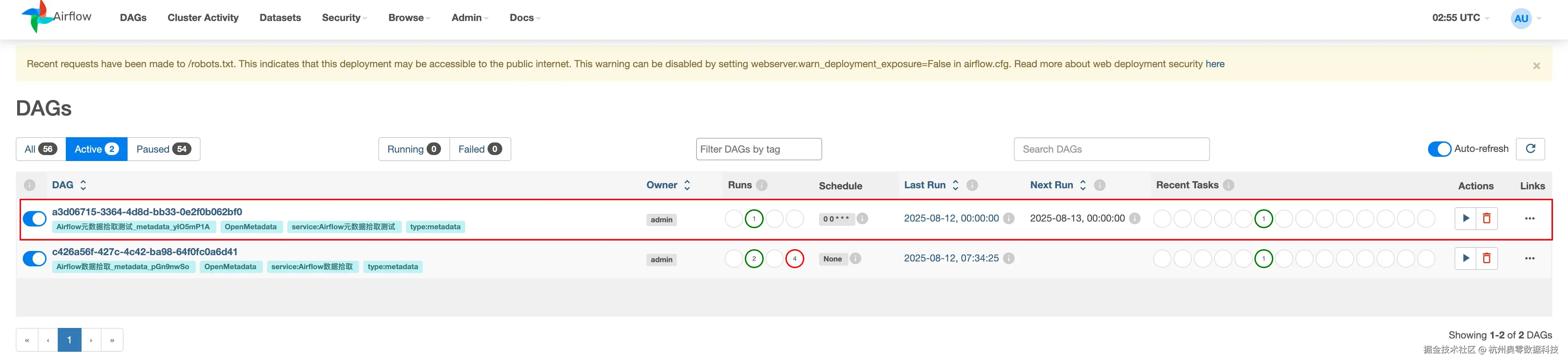This screenshot has height=364, width=1568.
Task: Click the Search DAGs input field
Action: click(x=1112, y=149)
